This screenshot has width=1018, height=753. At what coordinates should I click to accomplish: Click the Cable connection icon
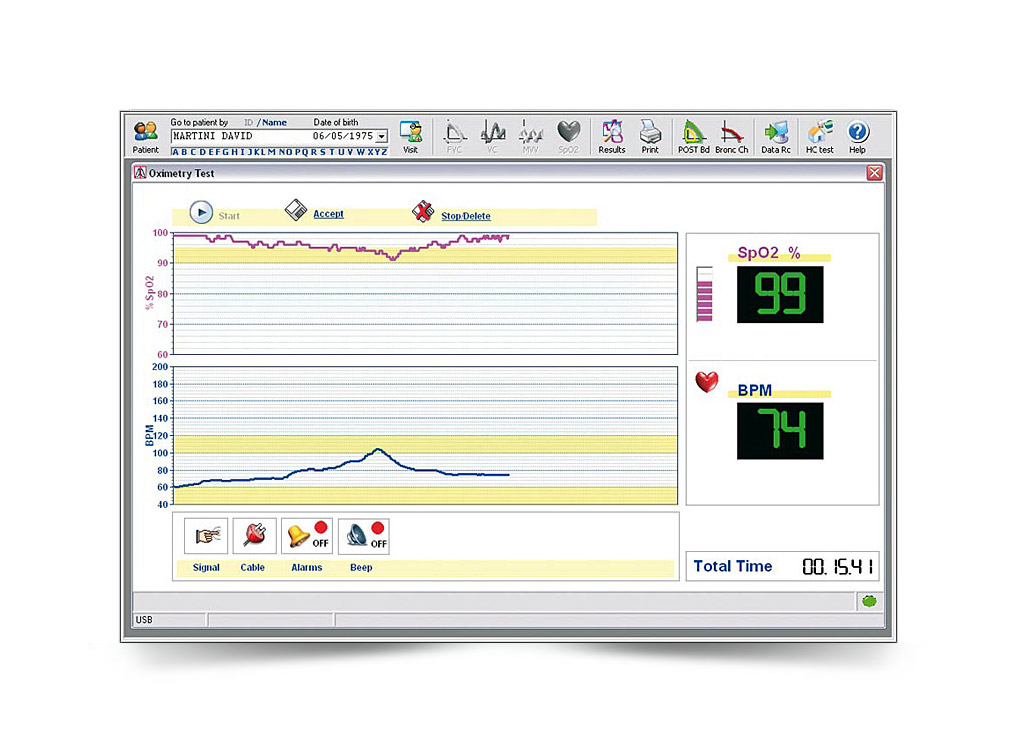point(254,537)
